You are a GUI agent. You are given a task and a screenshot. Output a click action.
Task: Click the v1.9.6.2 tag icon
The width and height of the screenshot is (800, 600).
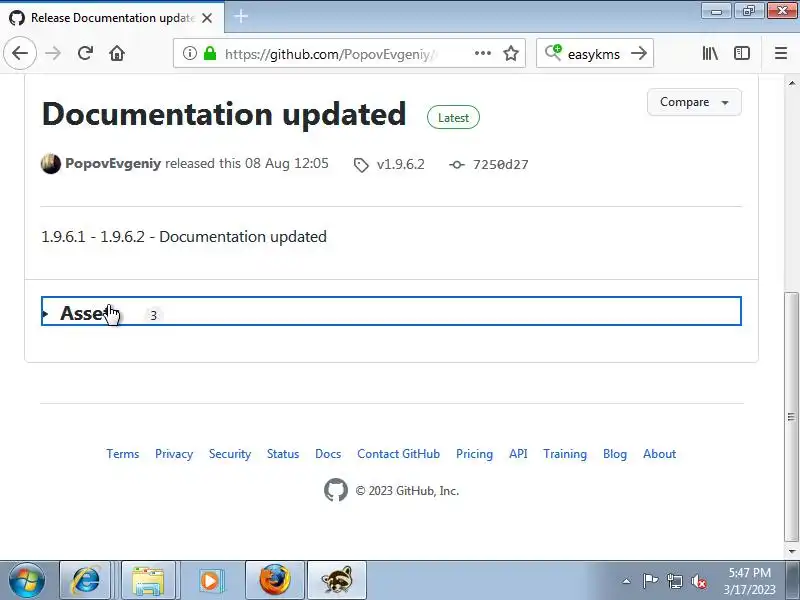361,165
